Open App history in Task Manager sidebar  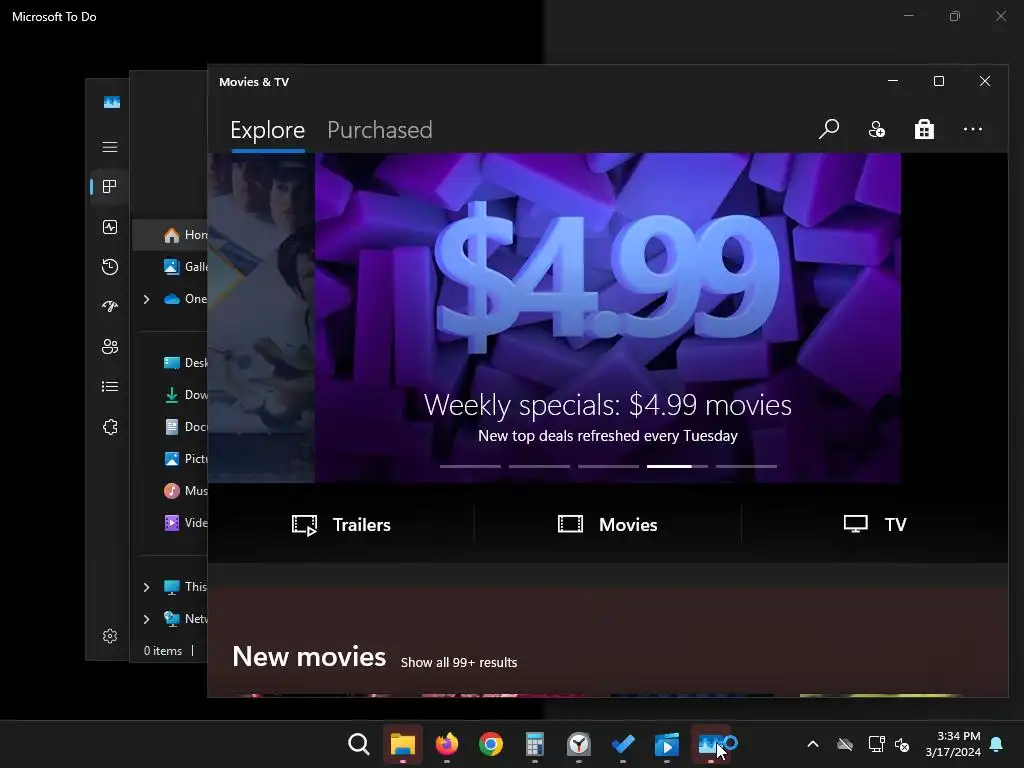pyautogui.click(x=110, y=266)
